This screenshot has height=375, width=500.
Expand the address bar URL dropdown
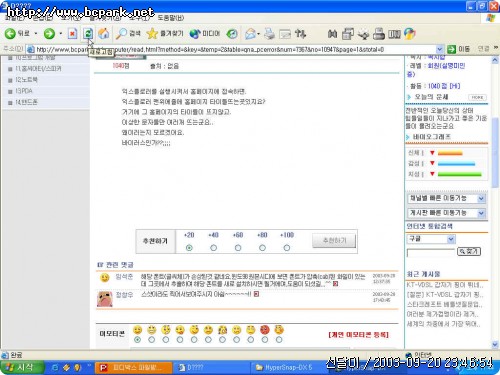(440, 49)
